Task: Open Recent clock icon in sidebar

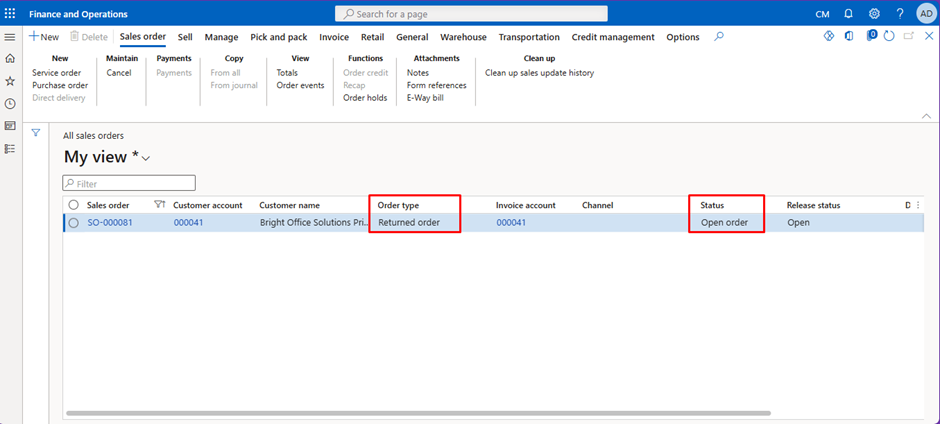Action: point(10,103)
